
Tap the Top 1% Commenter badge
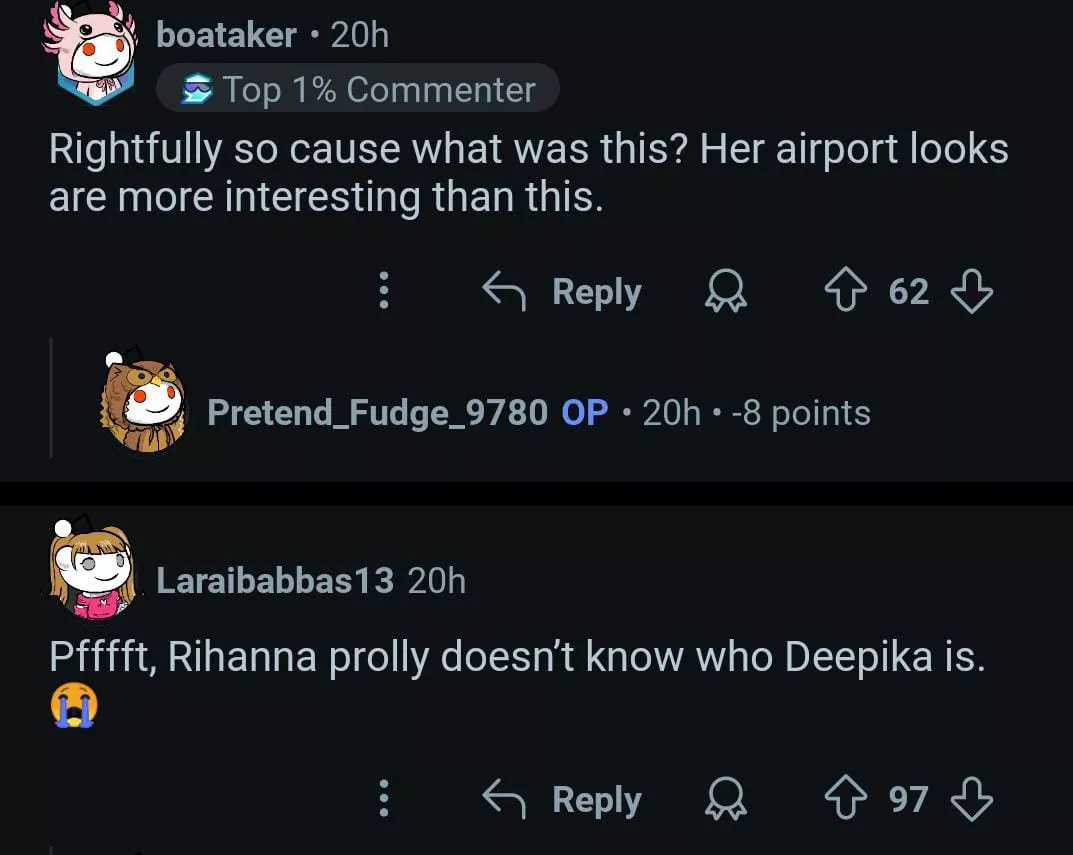click(357, 90)
